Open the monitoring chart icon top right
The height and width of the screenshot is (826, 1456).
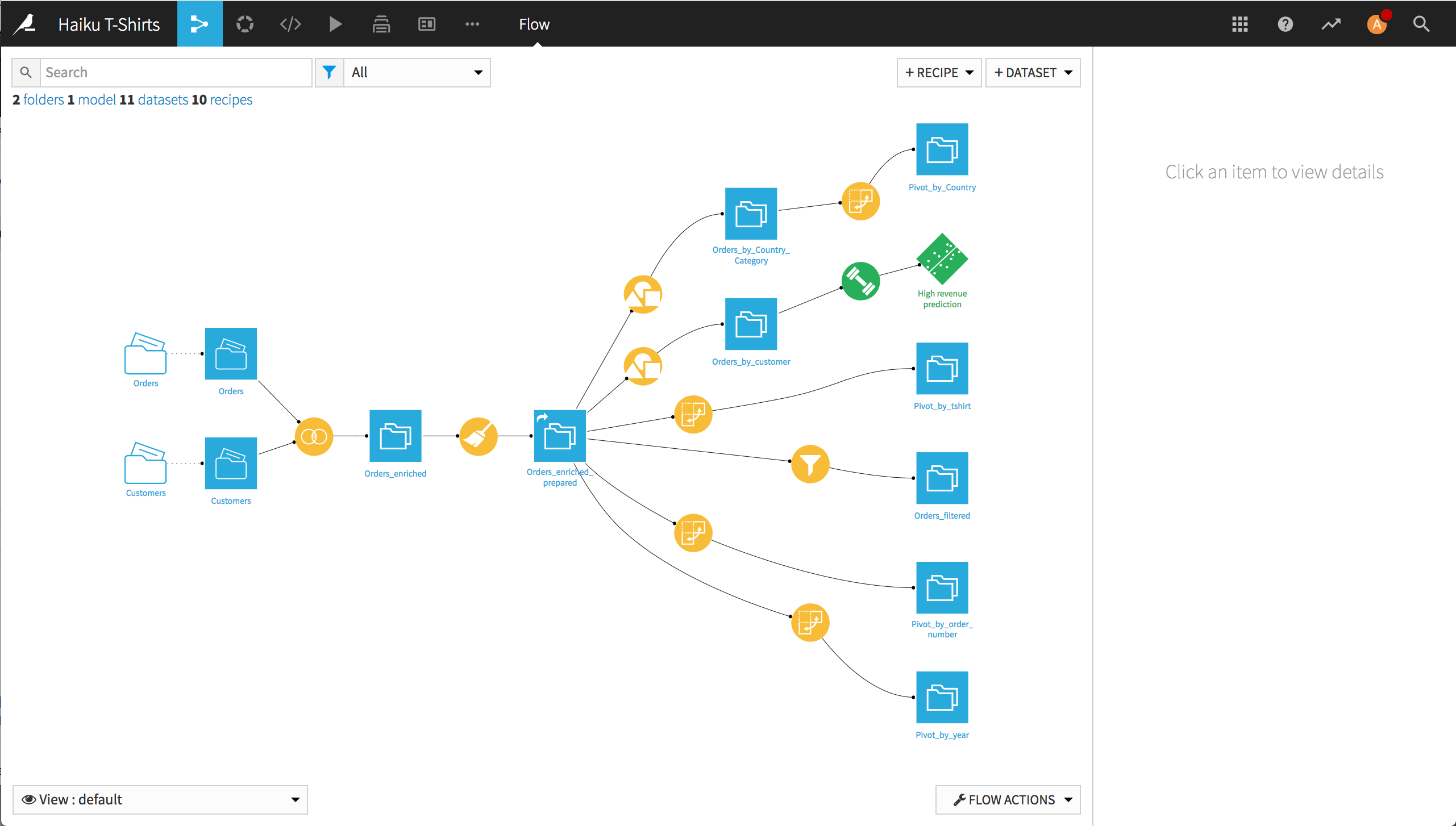coord(1331,24)
